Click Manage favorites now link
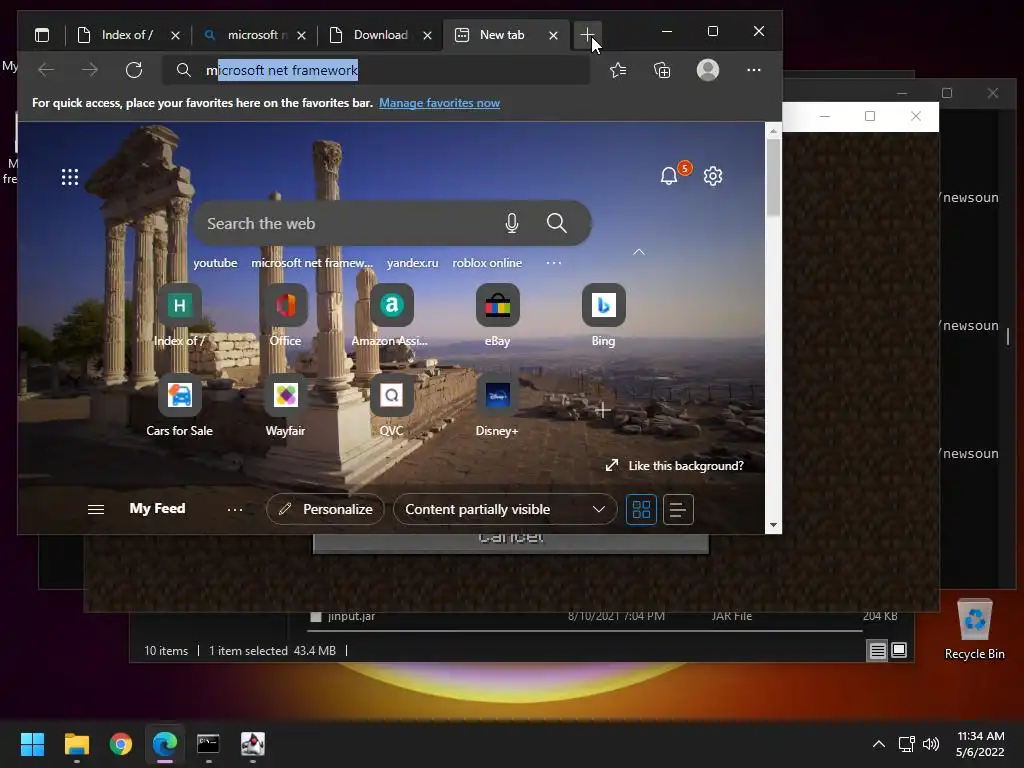 [x=440, y=103]
